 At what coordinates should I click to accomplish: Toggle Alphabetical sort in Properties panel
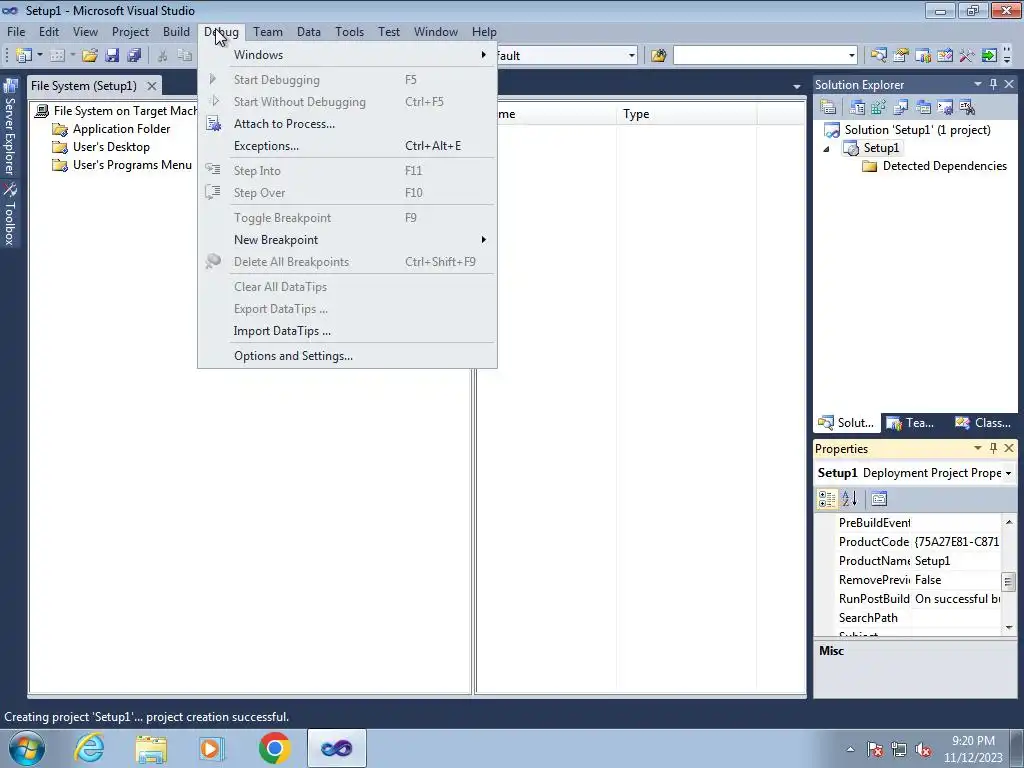(849, 499)
